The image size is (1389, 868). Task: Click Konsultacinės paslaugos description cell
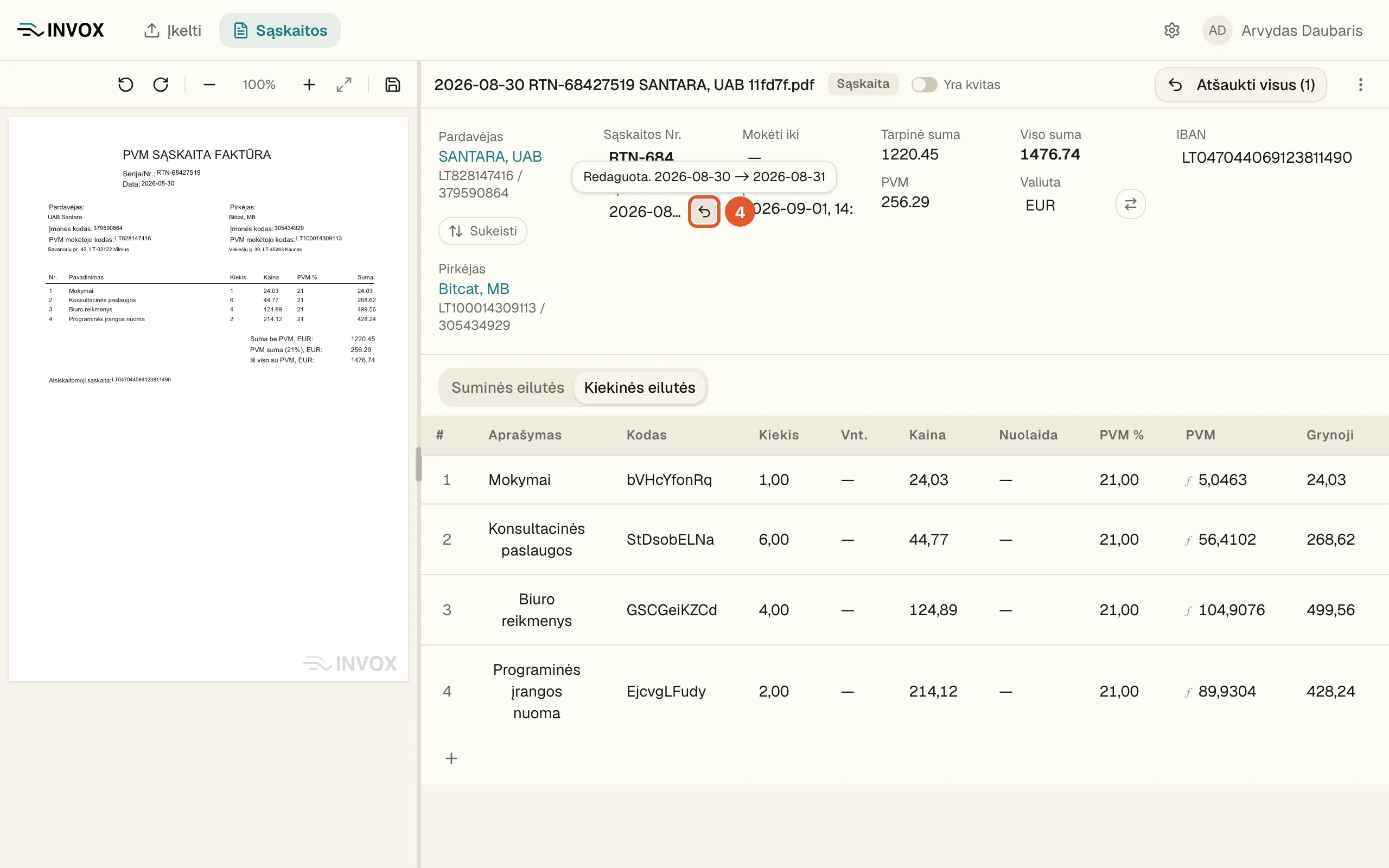click(537, 539)
